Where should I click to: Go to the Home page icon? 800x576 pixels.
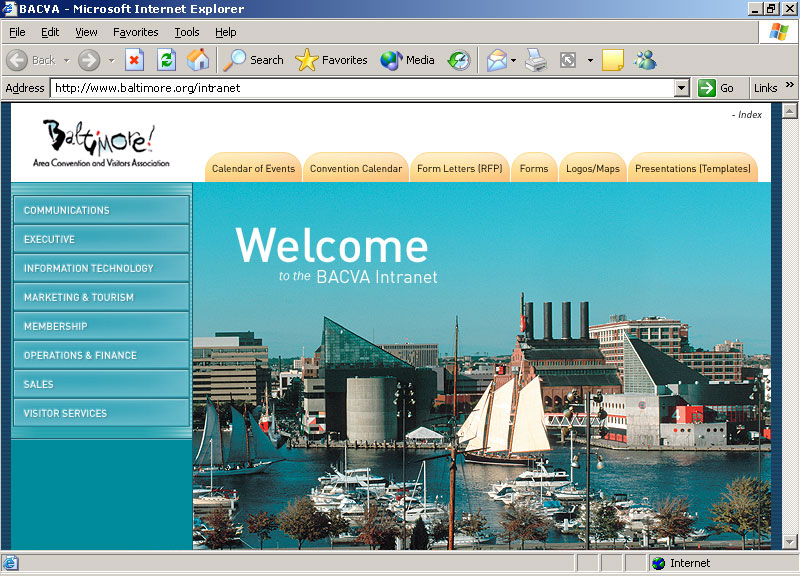click(x=198, y=60)
